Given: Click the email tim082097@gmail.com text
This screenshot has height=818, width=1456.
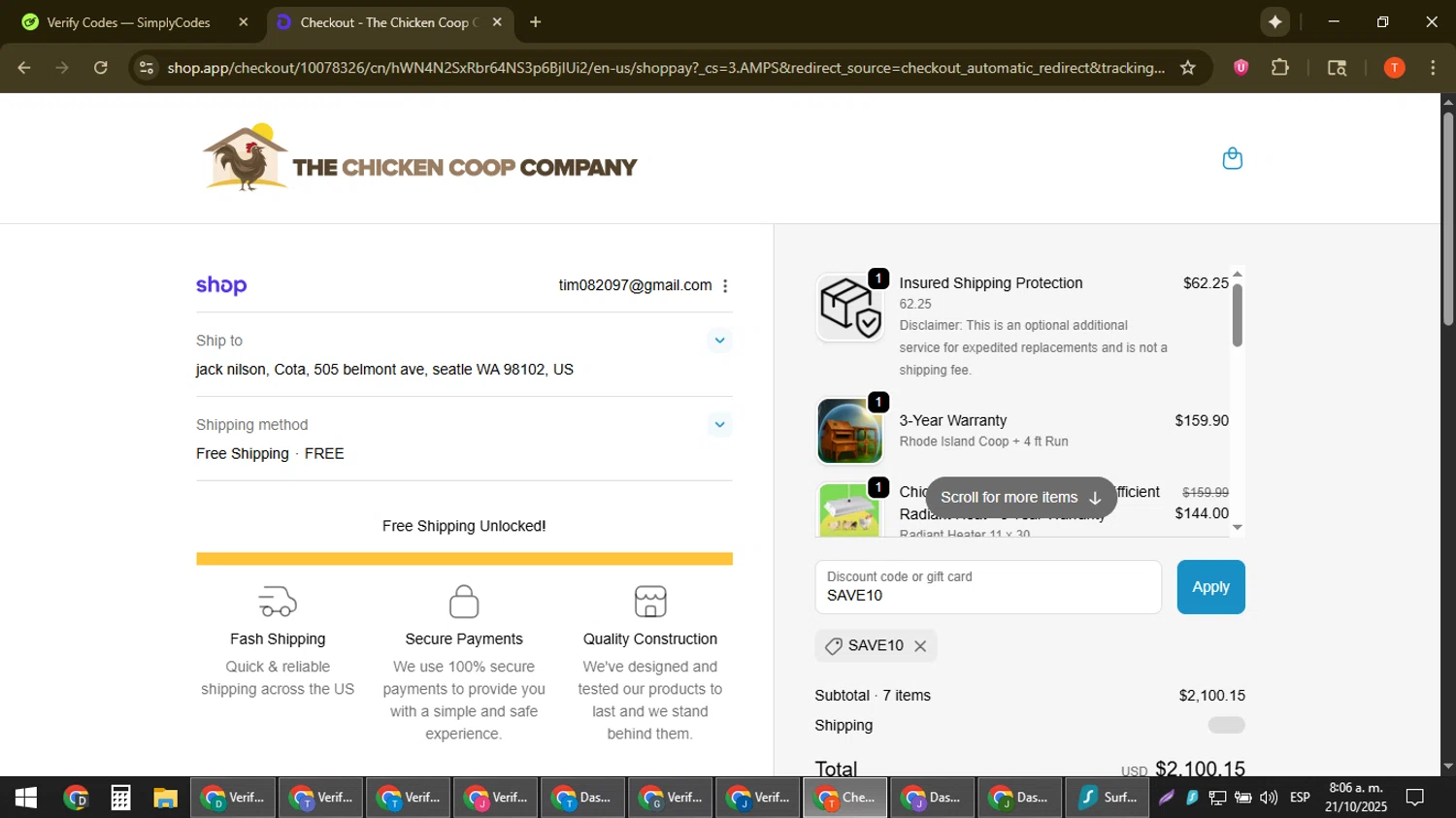Looking at the screenshot, I should 635,285.
